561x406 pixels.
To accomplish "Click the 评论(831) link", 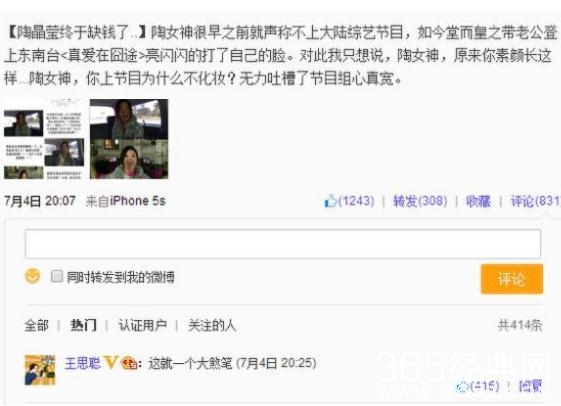I will click(x=535, y=201).
